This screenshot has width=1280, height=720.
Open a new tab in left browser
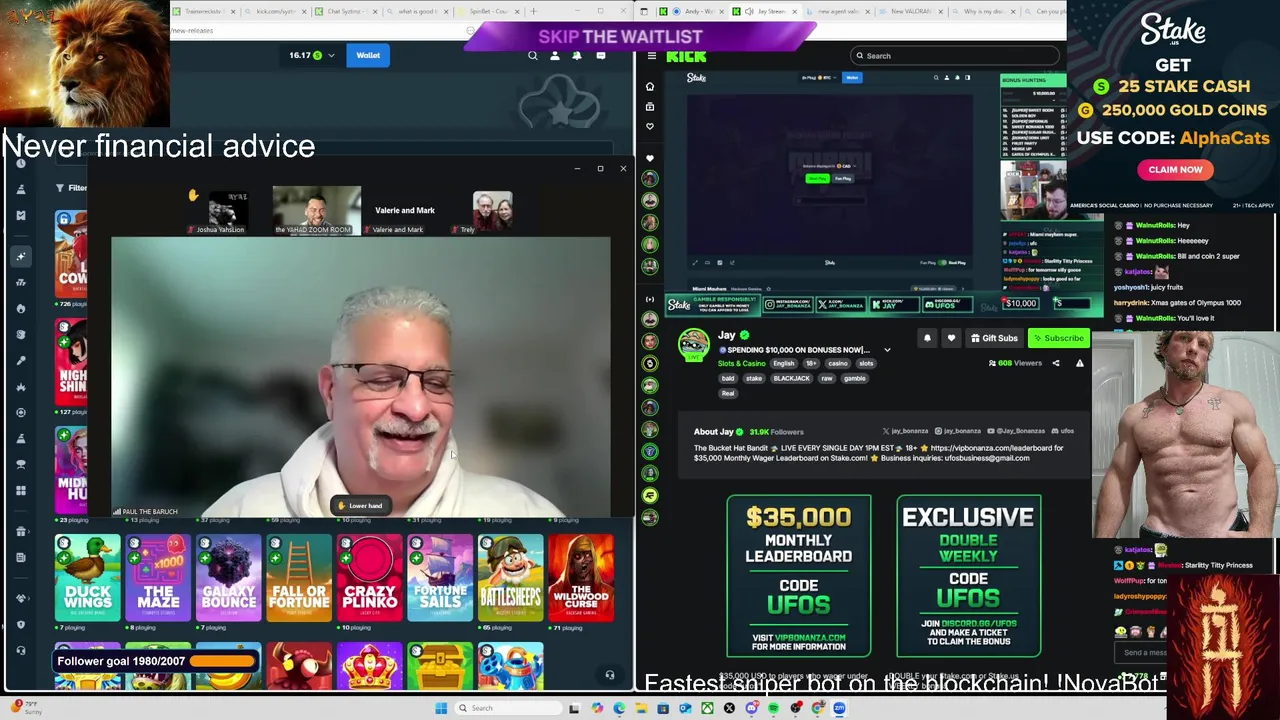(x=533, y=11)
